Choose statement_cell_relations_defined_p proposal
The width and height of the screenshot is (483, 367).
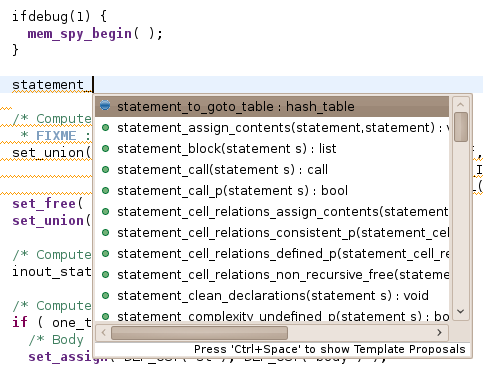[x=272, y=254]
